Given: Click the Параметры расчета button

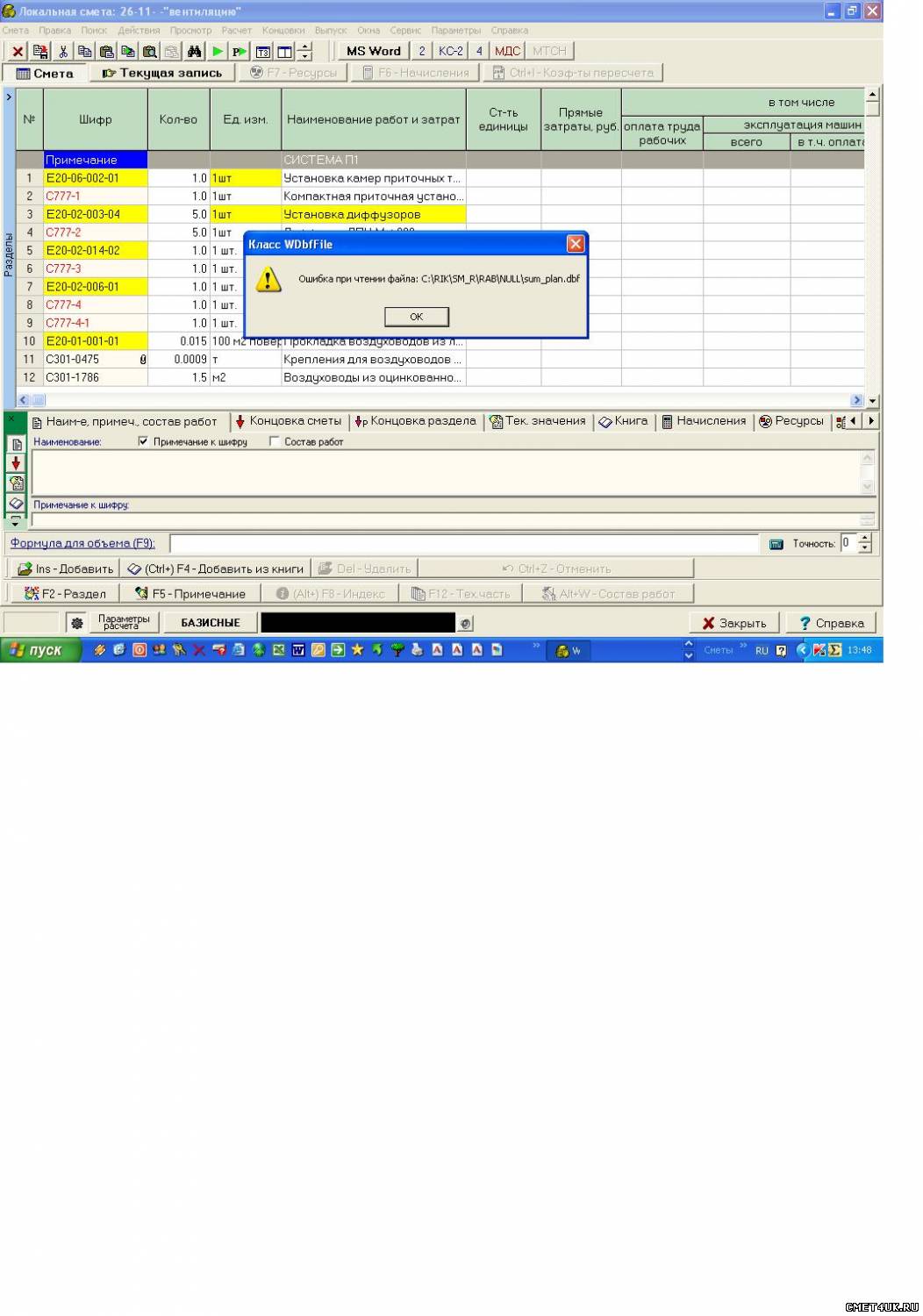Looking at the screenshot, I should (x=124, y=623).
